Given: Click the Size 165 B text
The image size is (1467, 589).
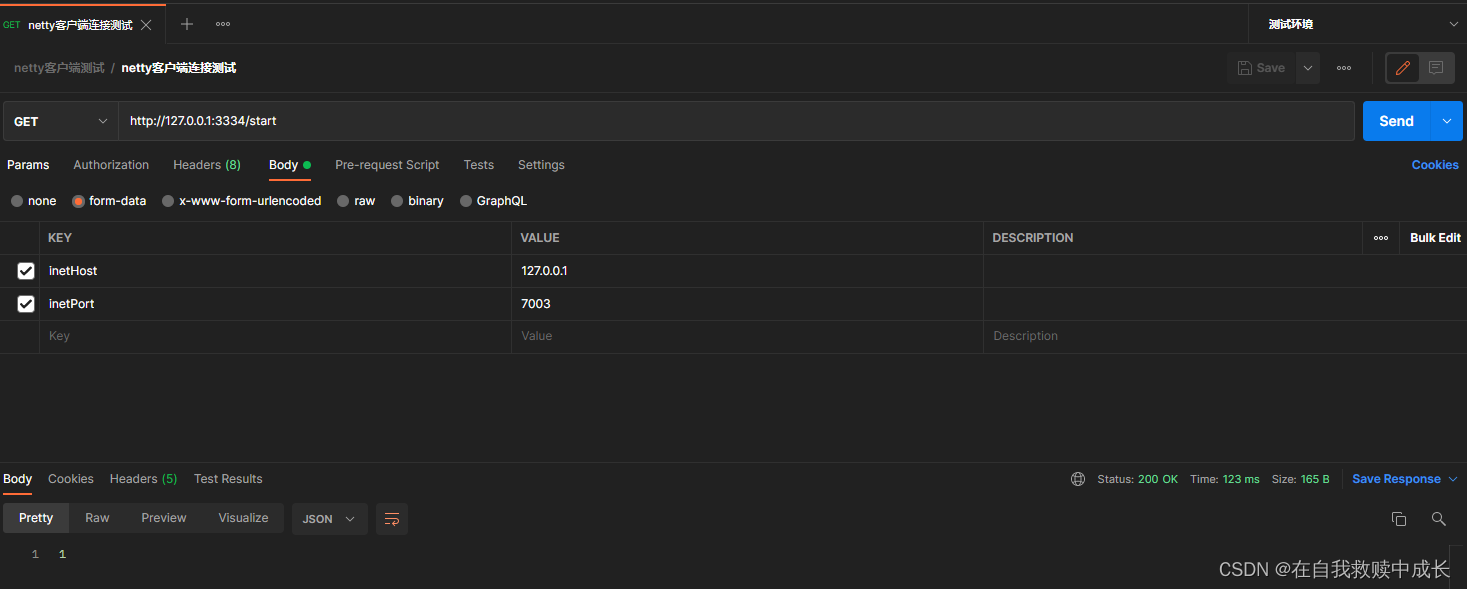Looking at the screenshot, I should point(1301,479).
